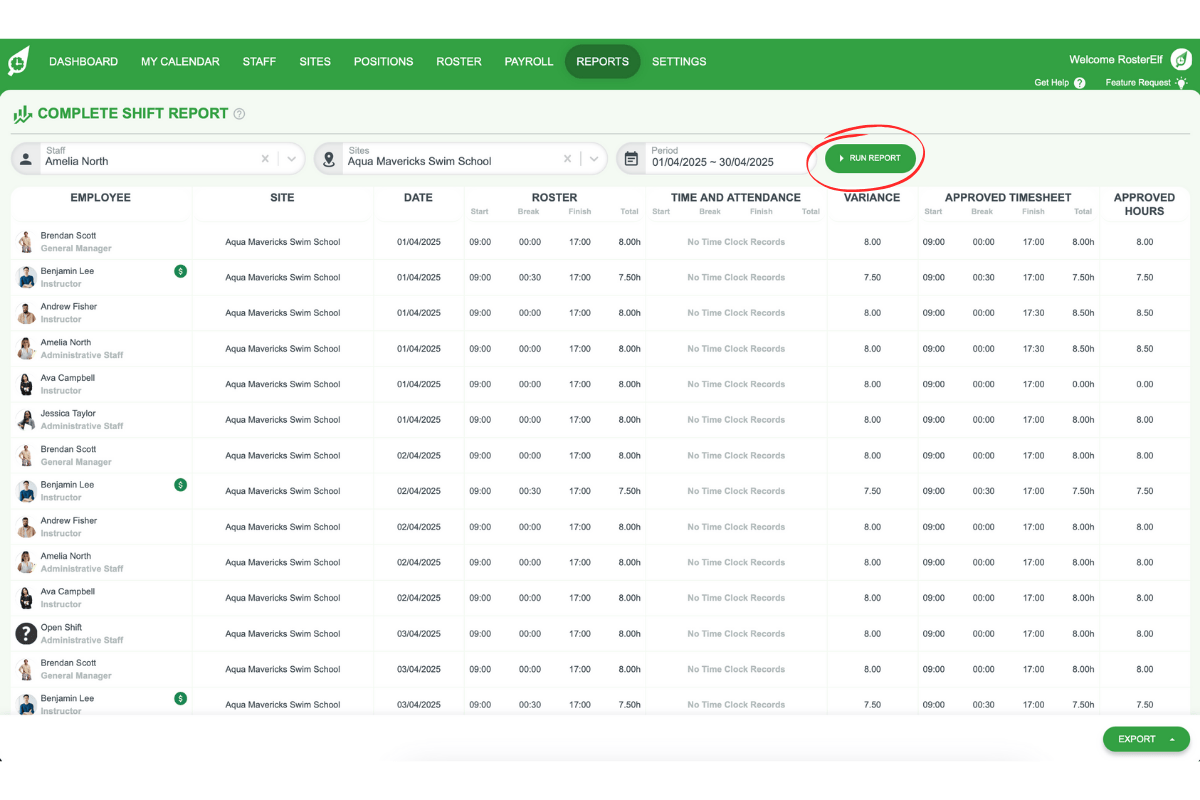Click the person icon in the Staff filter
This screenshot has width=1200, height=800.
coord(26,158)
